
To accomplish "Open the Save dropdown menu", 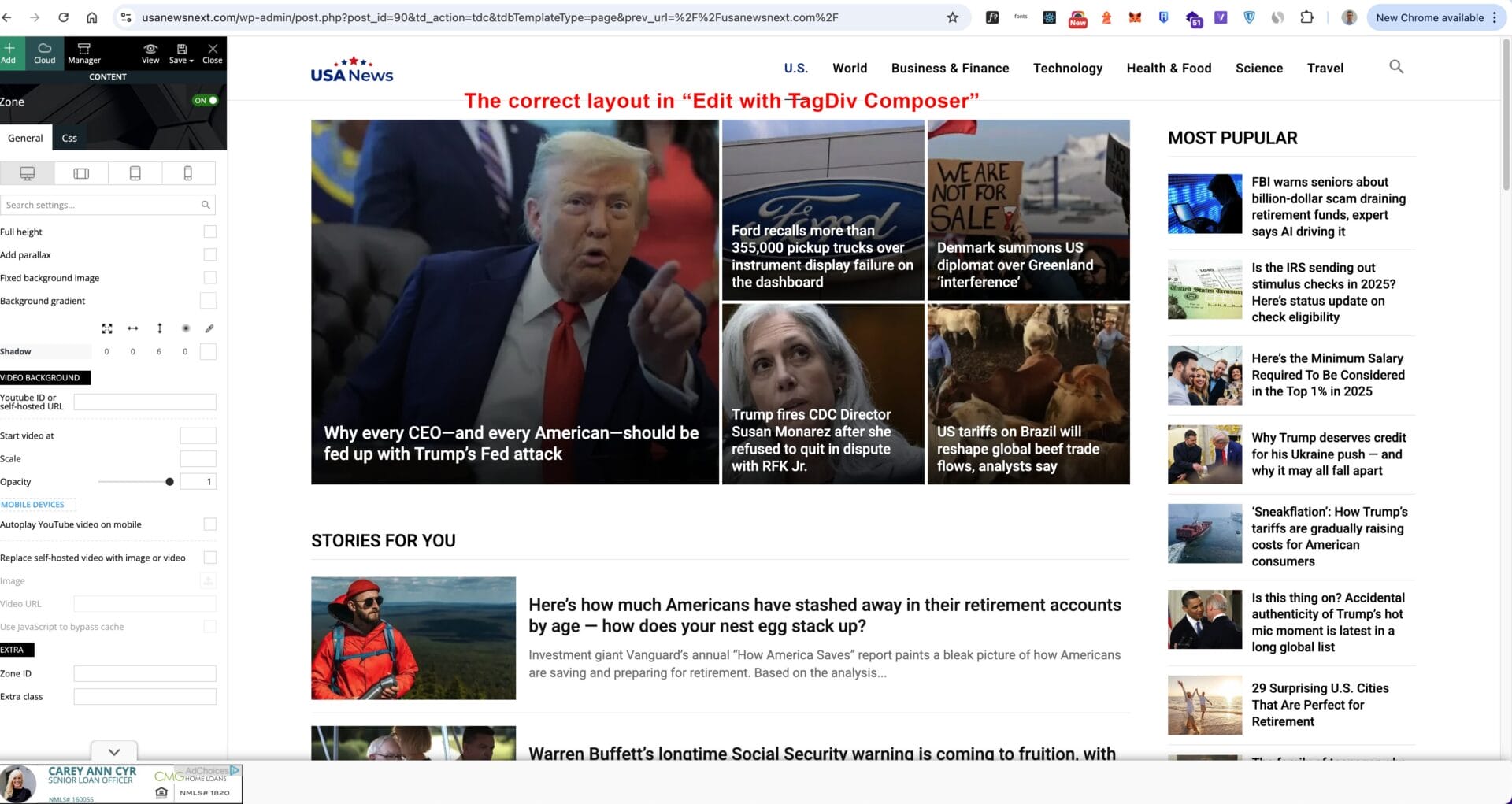I will 181,53.
